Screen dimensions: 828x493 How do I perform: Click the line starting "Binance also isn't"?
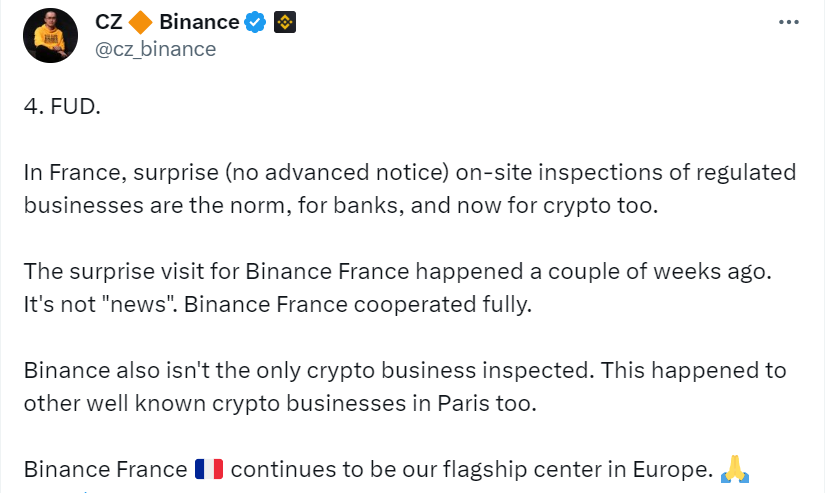(x=404, y=370)
